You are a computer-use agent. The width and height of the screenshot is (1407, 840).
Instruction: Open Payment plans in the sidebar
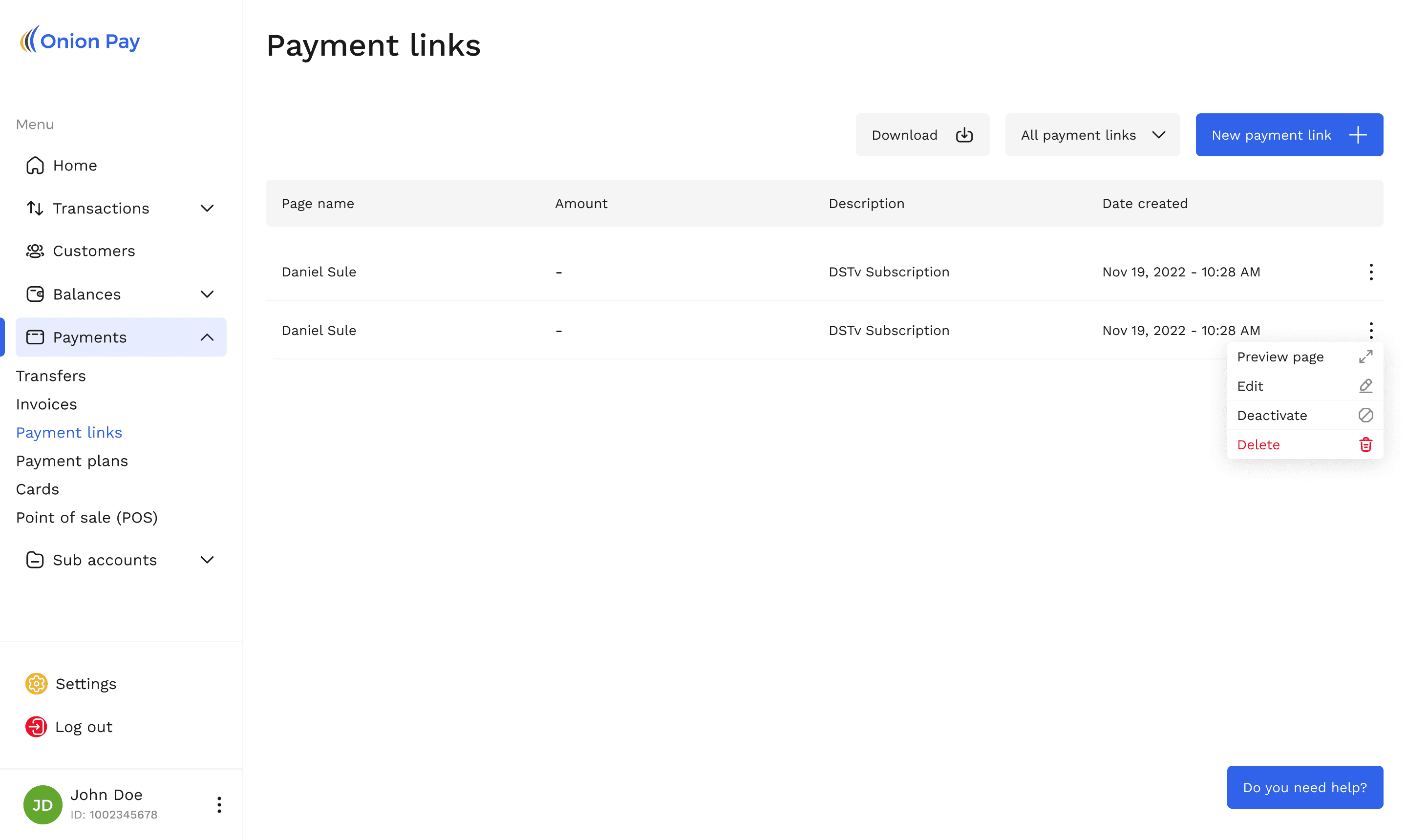click(72, 461)
